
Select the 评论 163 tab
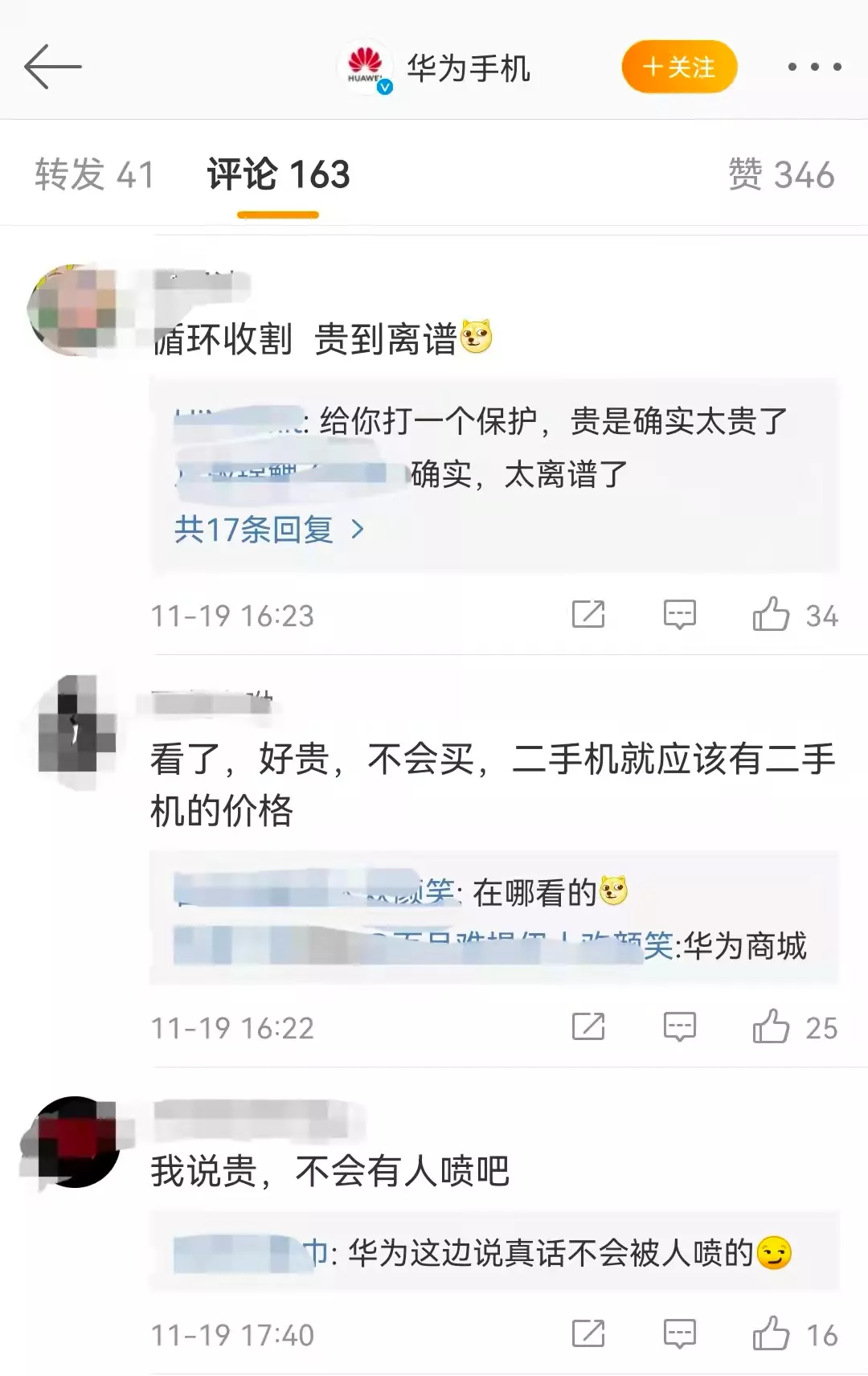coord(278,174)
